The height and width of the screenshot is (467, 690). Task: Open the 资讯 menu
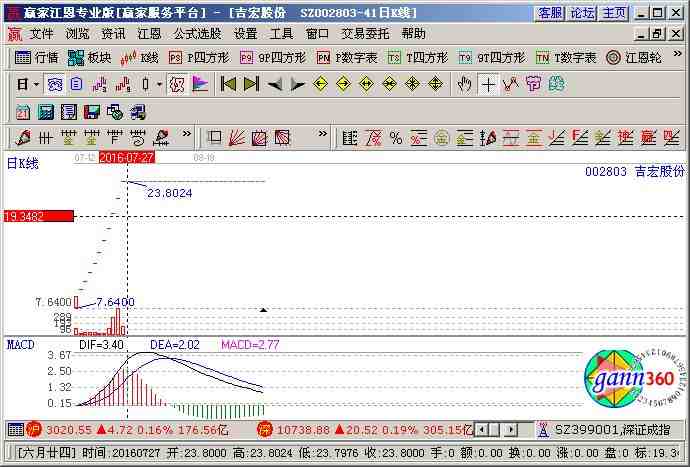coord(113,33)
